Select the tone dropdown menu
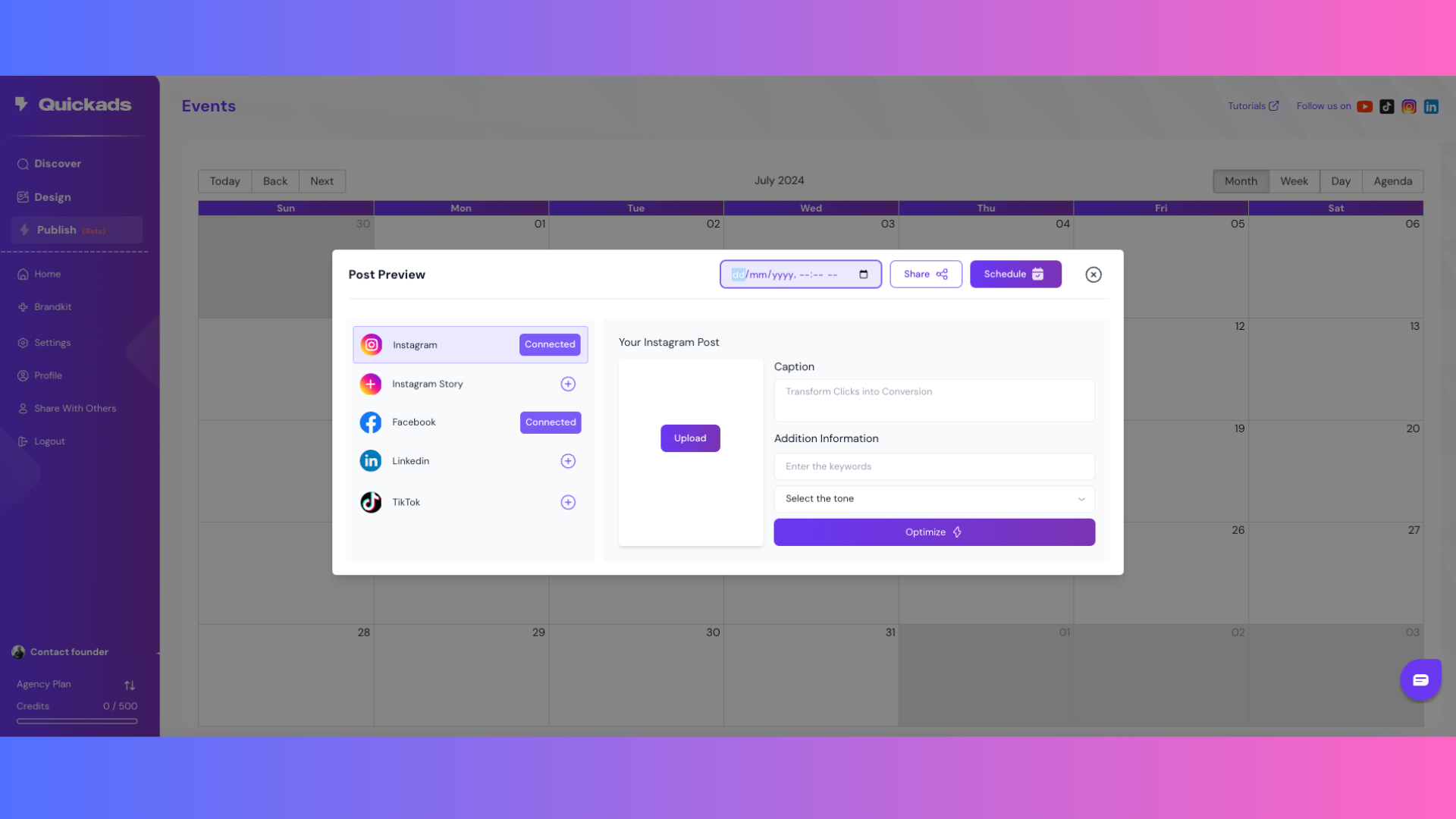Screen dimensions: 1456x819 coord(934,498)
